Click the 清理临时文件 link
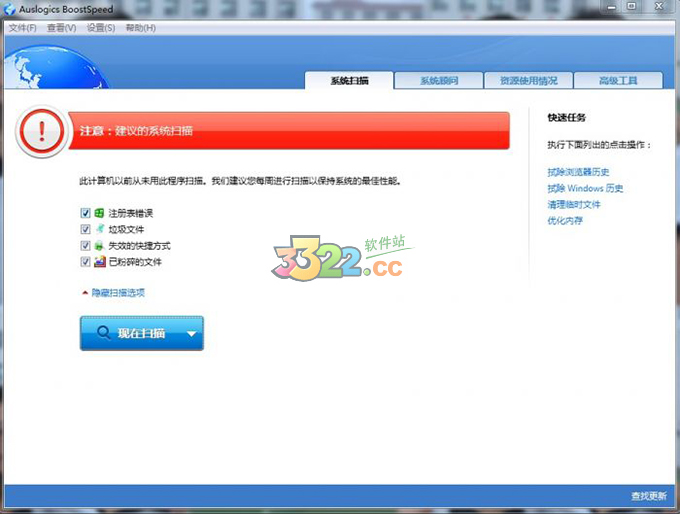 coord(574,204)
